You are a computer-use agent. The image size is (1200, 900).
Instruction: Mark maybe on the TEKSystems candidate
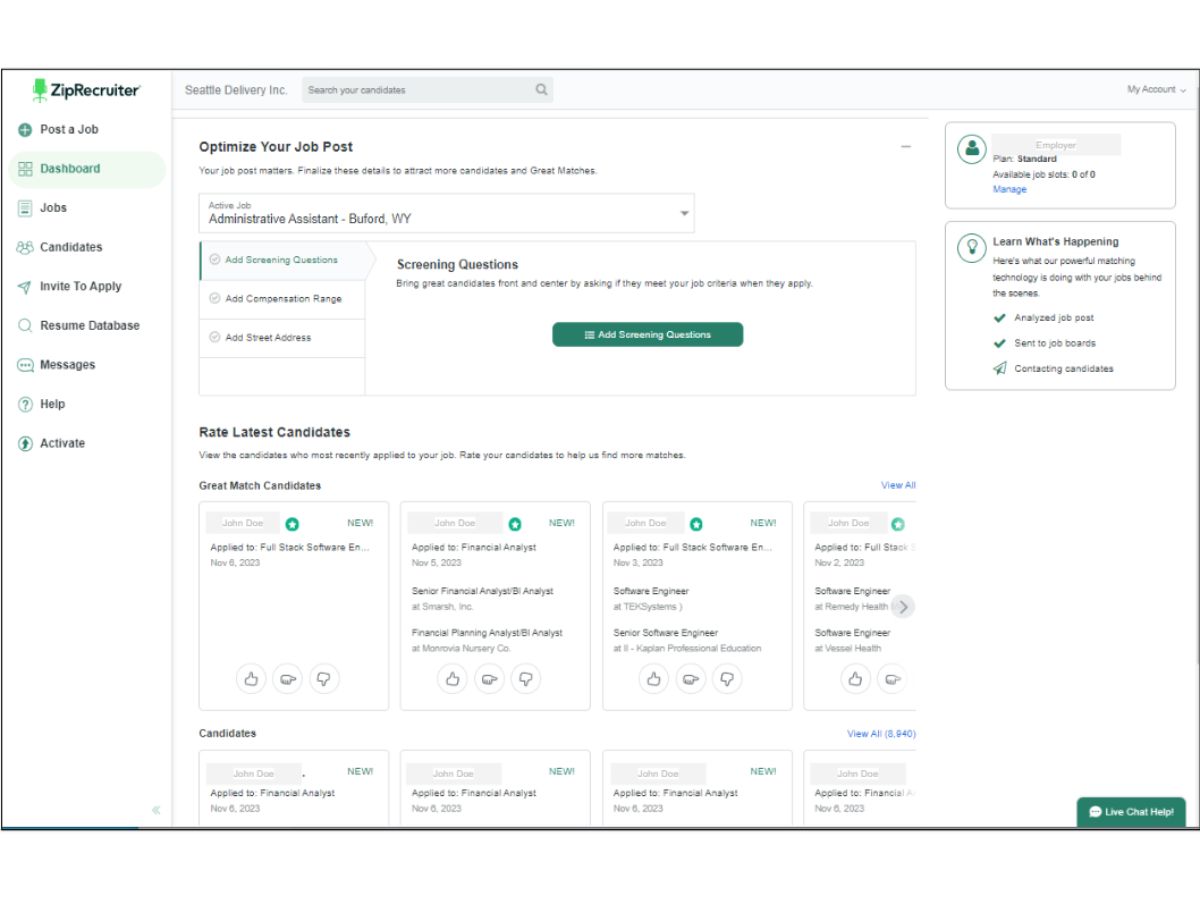click(x=691, y=679)
